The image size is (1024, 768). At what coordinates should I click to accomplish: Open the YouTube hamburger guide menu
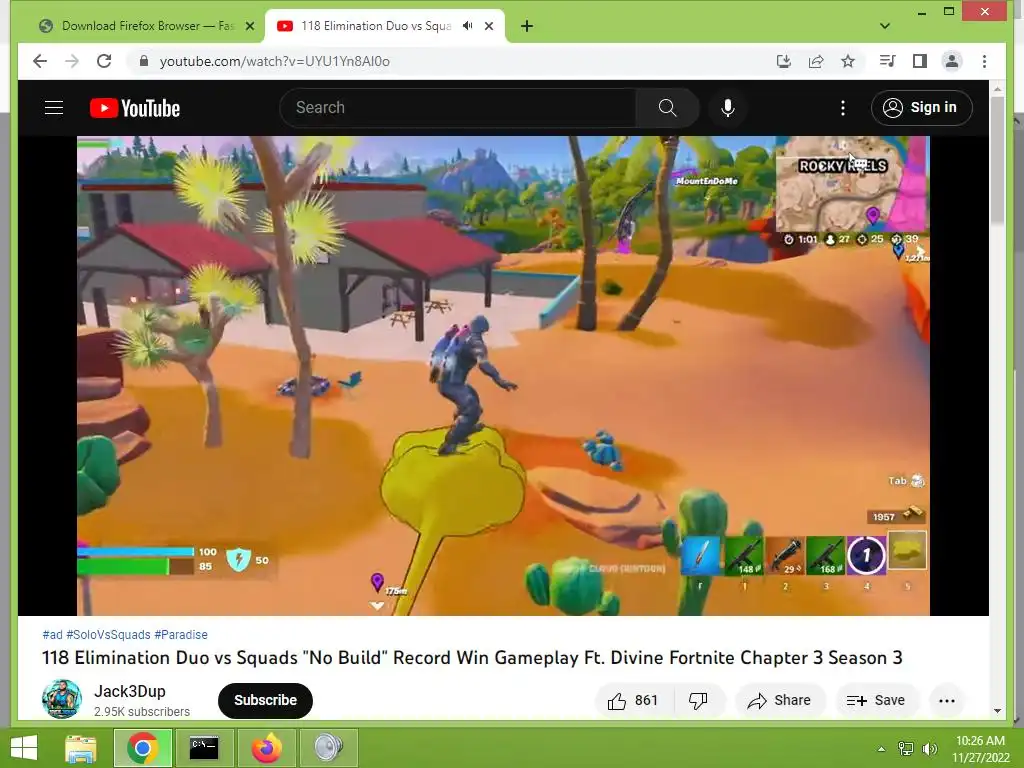54,108
